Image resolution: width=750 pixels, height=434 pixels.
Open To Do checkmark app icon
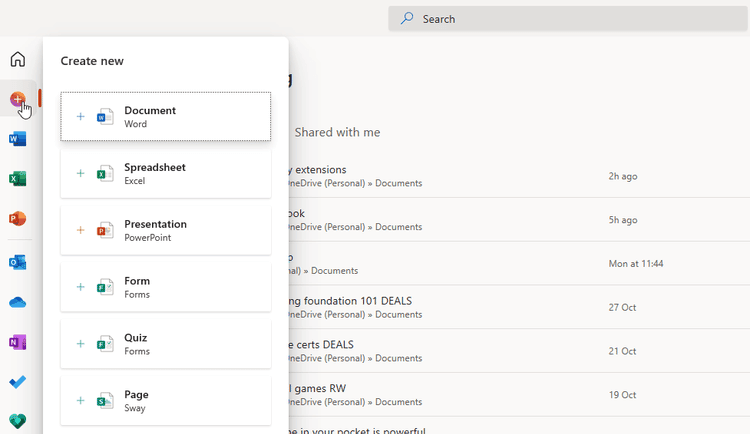[17, 382]
